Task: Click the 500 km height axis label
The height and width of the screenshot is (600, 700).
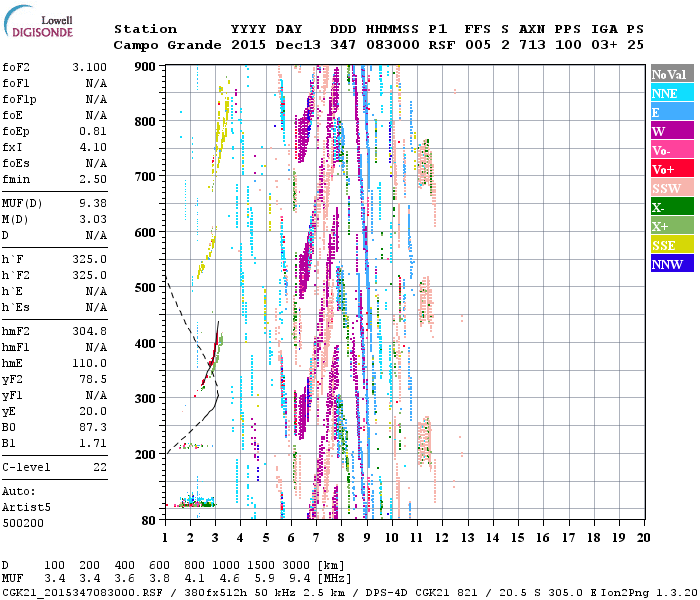Action: click(145, 288)
